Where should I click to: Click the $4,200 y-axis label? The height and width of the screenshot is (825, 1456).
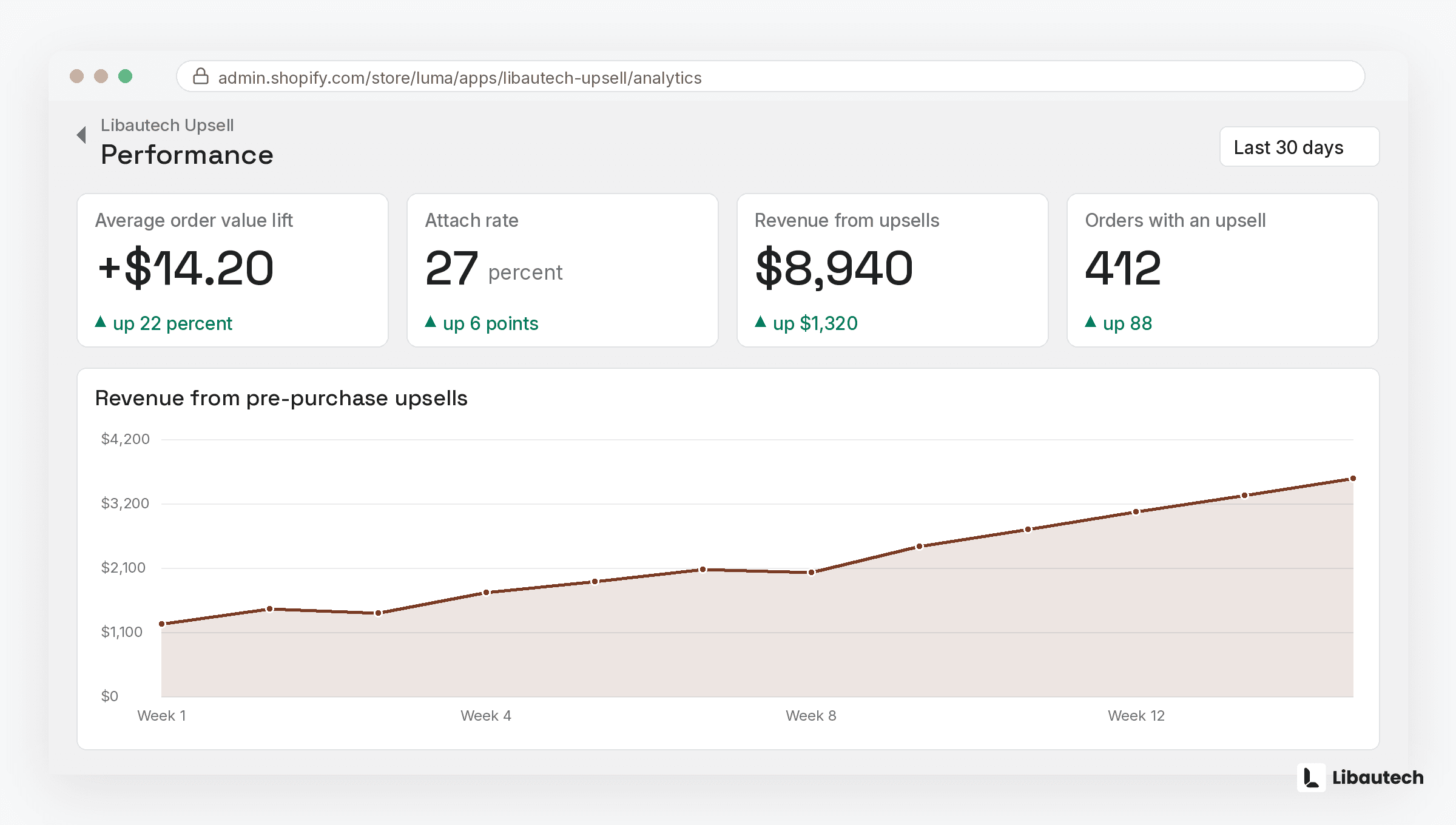(x=126, y=439)
